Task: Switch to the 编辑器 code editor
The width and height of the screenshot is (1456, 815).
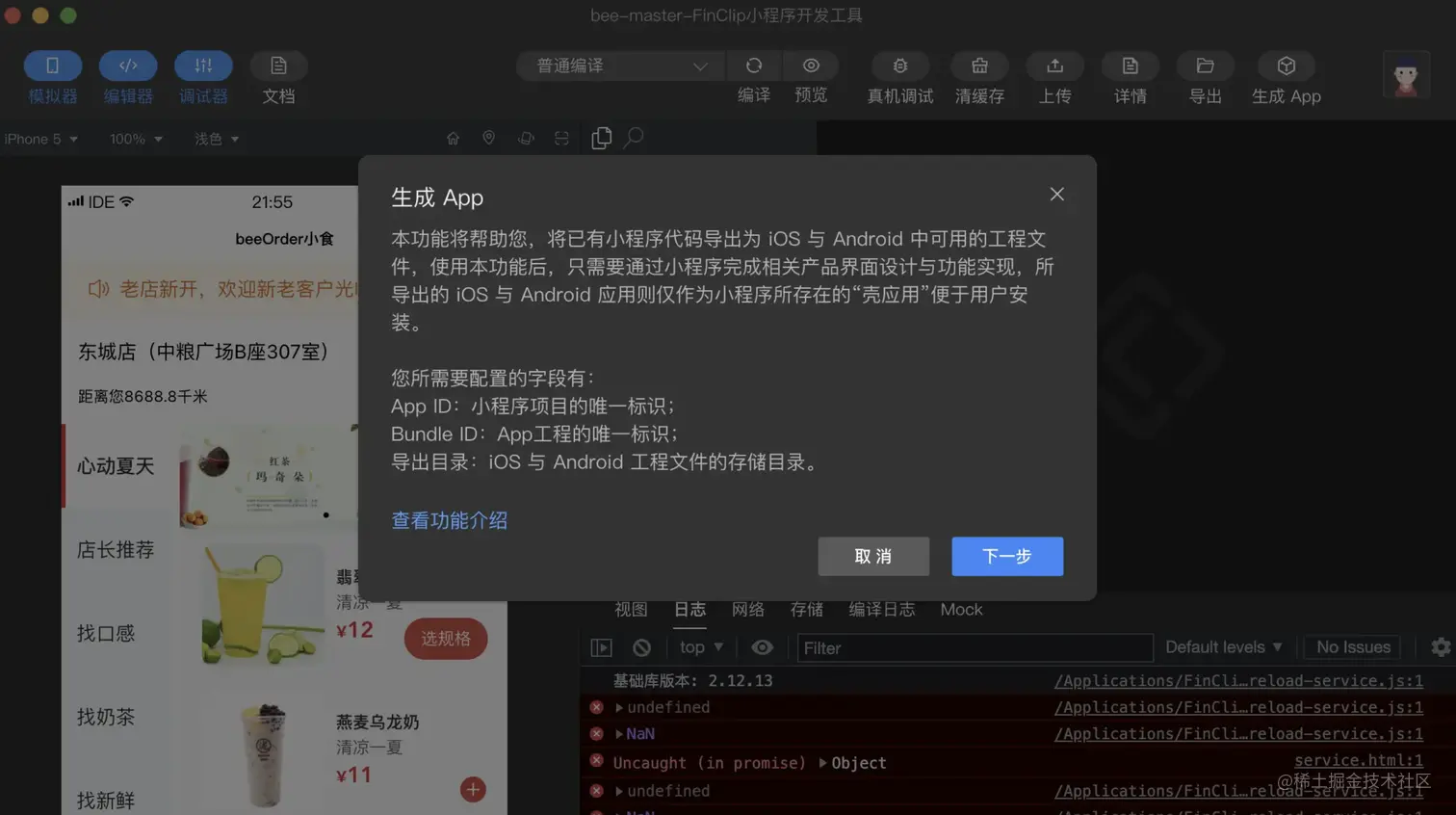Action: point(128,77)
